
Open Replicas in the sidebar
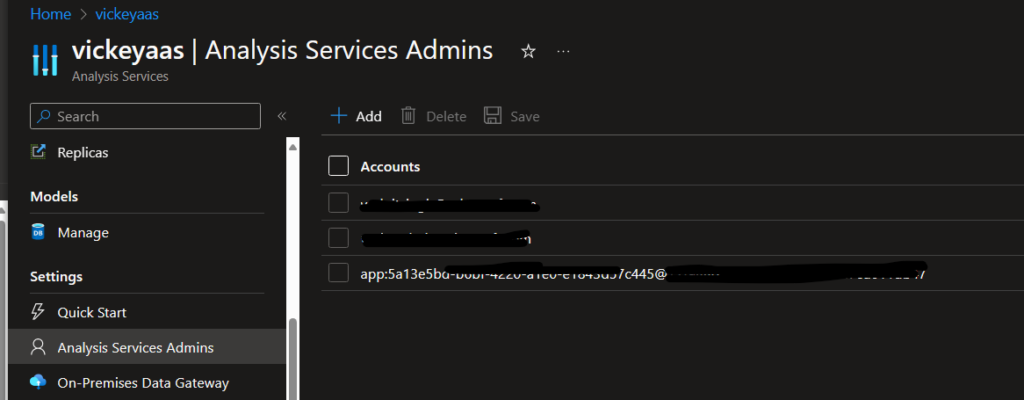(83, 153)
